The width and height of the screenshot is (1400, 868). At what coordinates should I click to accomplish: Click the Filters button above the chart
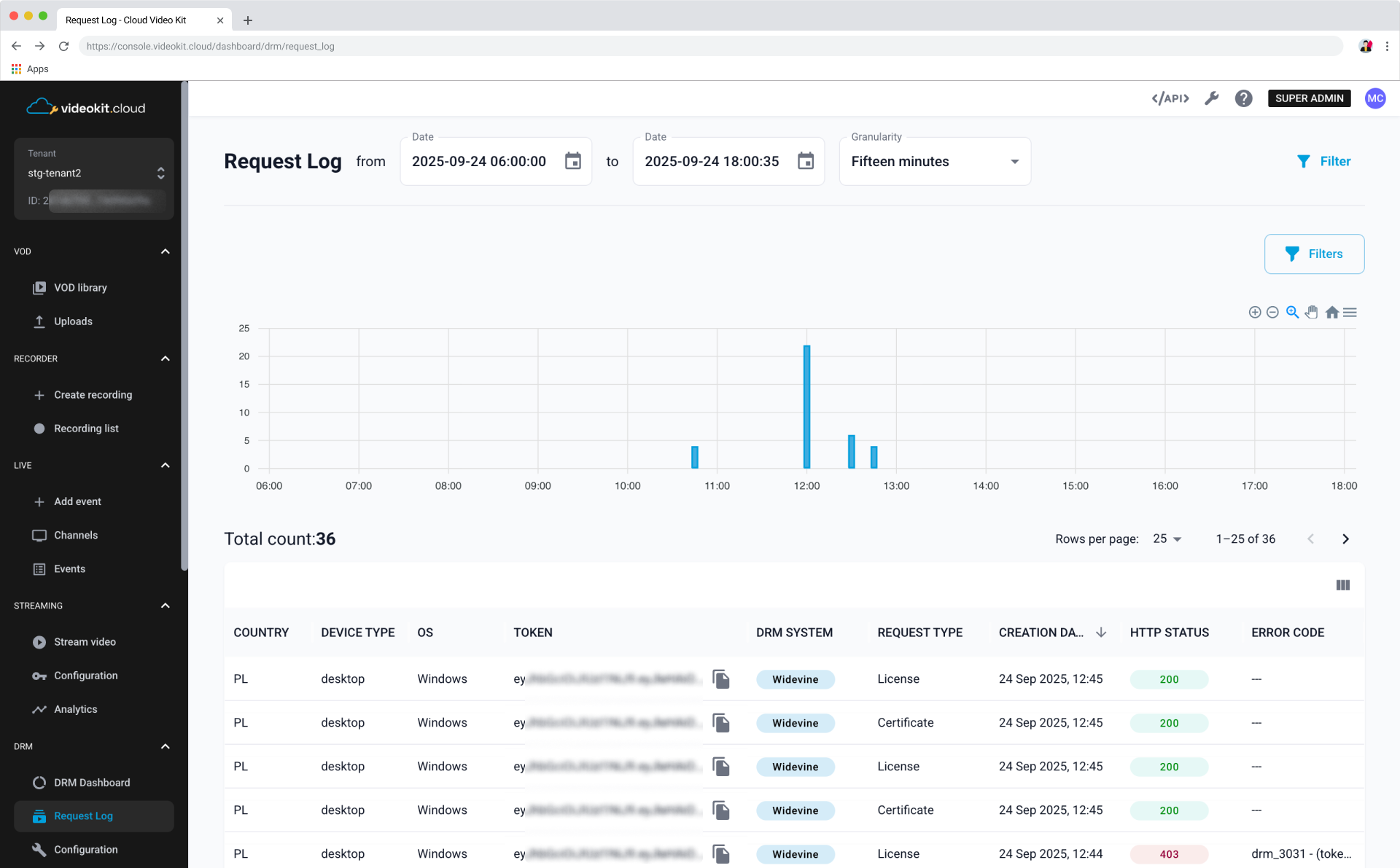coord(1314,254)
